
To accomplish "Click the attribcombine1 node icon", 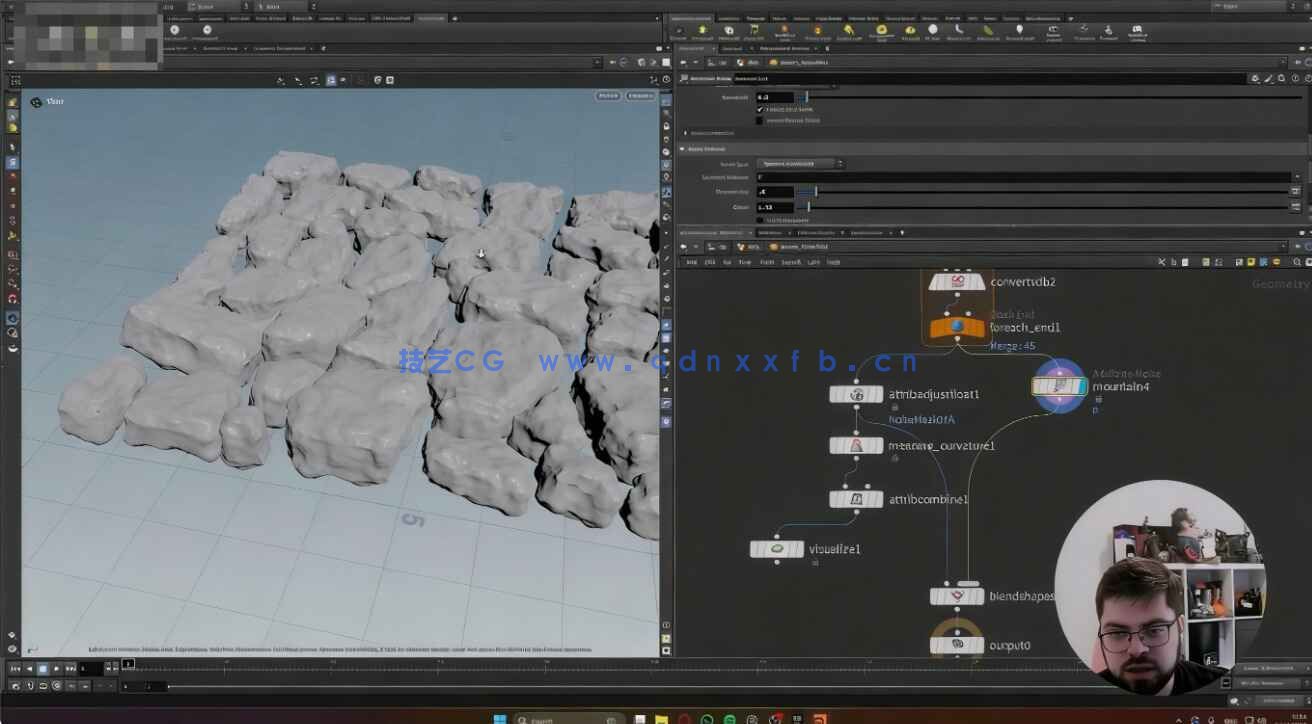I will click(856, 498).
